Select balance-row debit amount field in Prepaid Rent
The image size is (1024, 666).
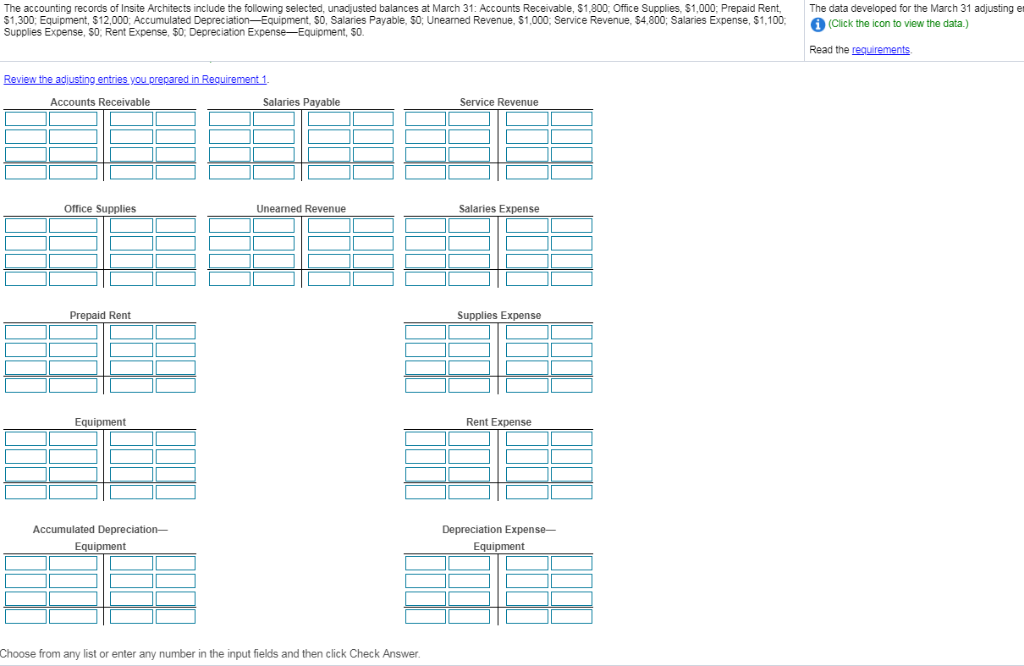73,385
